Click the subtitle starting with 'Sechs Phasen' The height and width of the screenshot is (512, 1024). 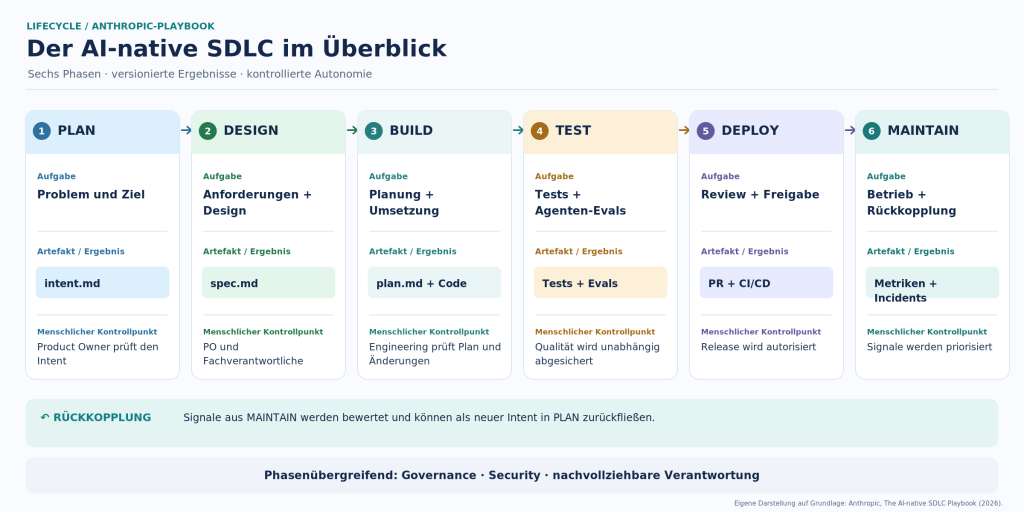(200, 74)
